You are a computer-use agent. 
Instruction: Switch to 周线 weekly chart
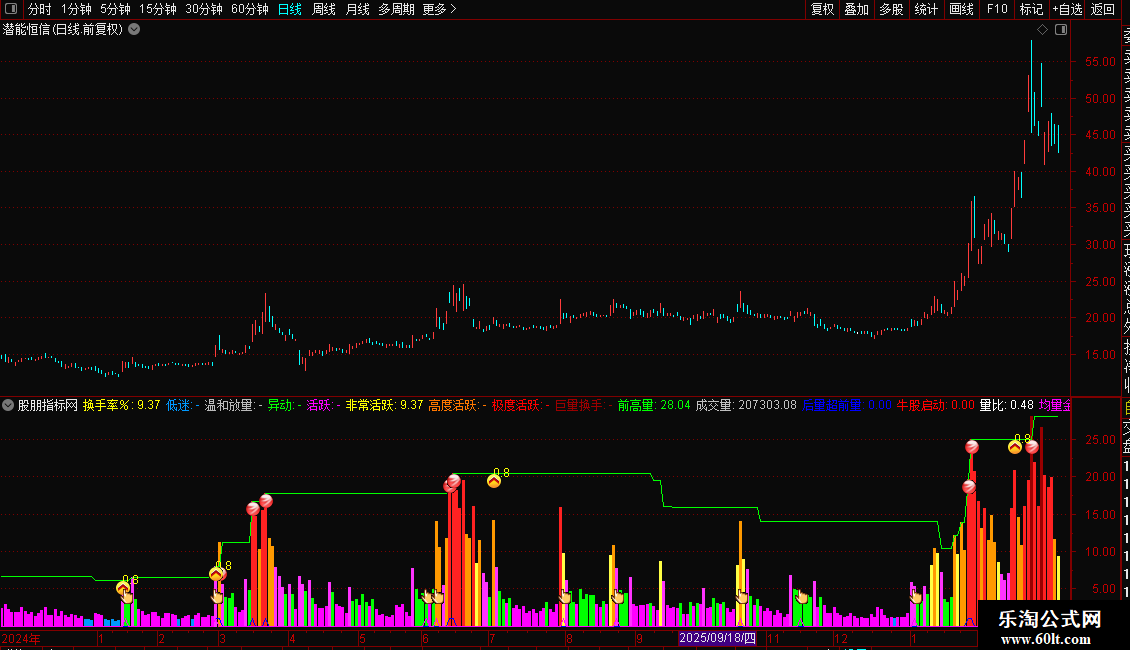pos(324,9)
